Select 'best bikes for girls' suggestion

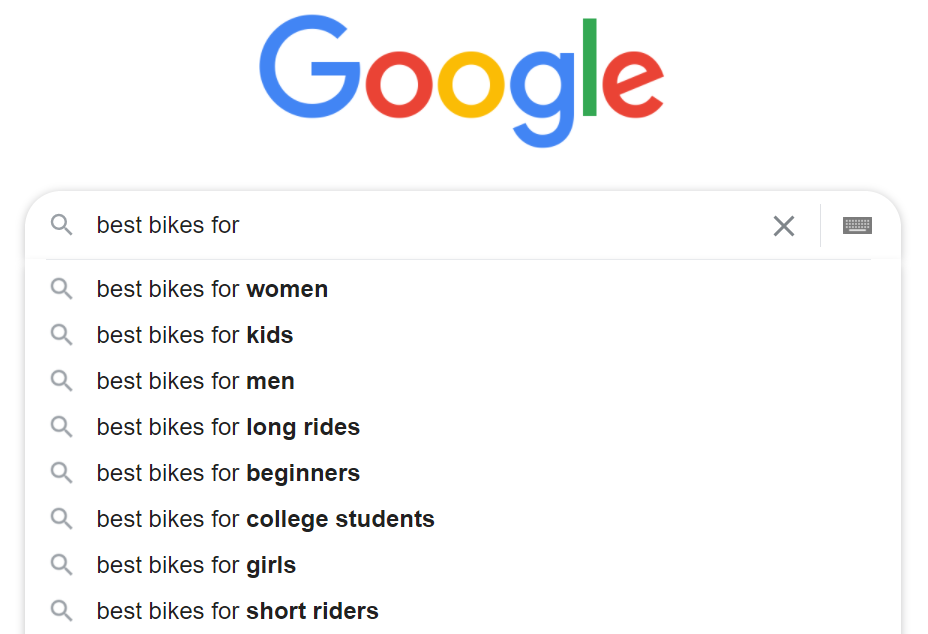(196, 565)
